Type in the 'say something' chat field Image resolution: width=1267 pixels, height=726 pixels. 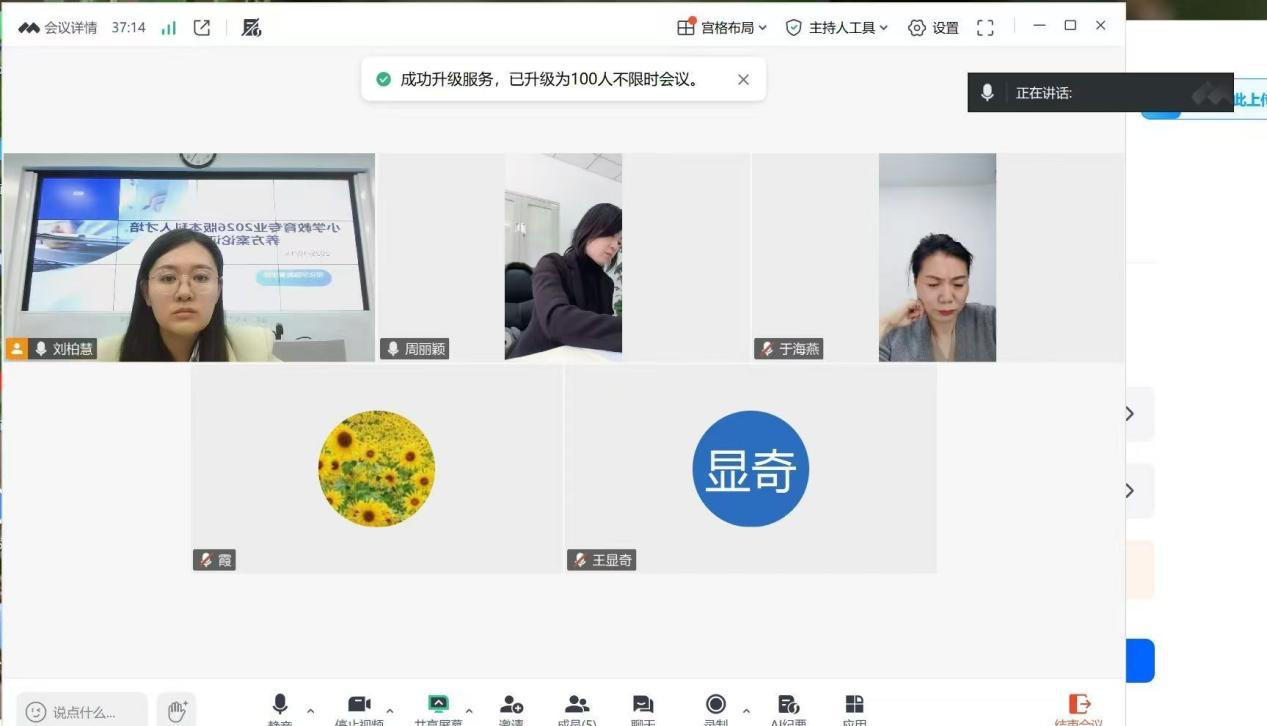pyautogui.click(x=84, y=712)
